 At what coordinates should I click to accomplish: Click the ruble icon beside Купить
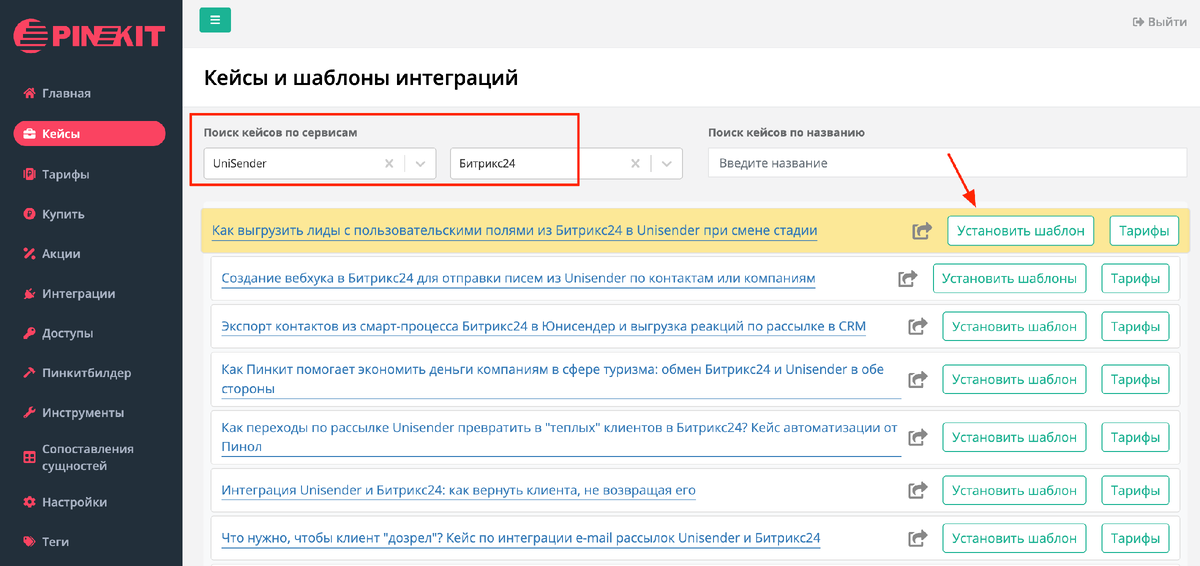(30, 214)
